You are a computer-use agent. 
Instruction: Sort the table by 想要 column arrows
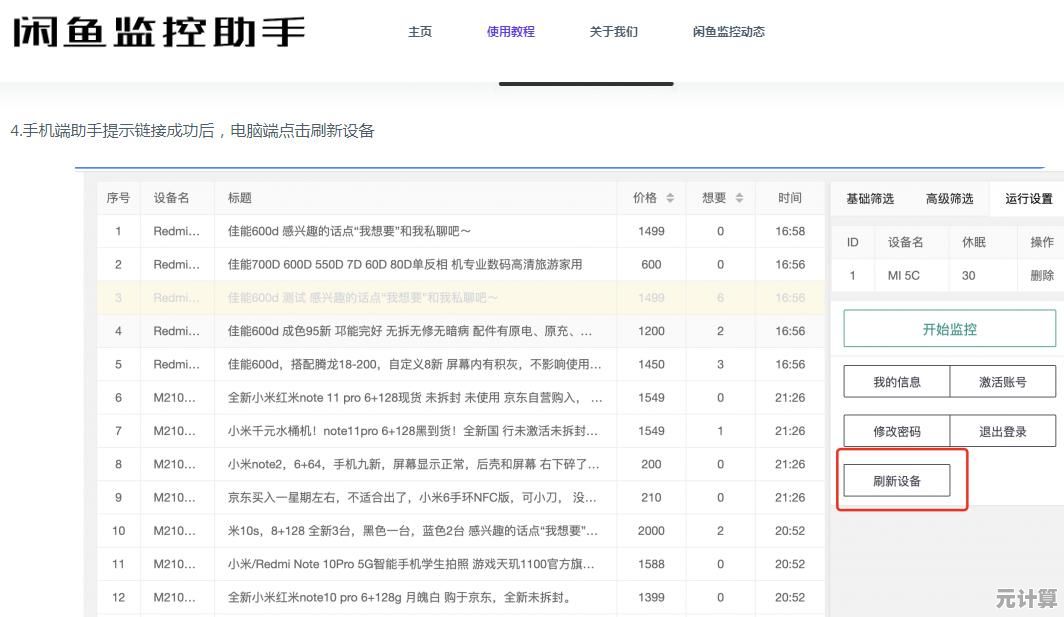click(739, 198)
